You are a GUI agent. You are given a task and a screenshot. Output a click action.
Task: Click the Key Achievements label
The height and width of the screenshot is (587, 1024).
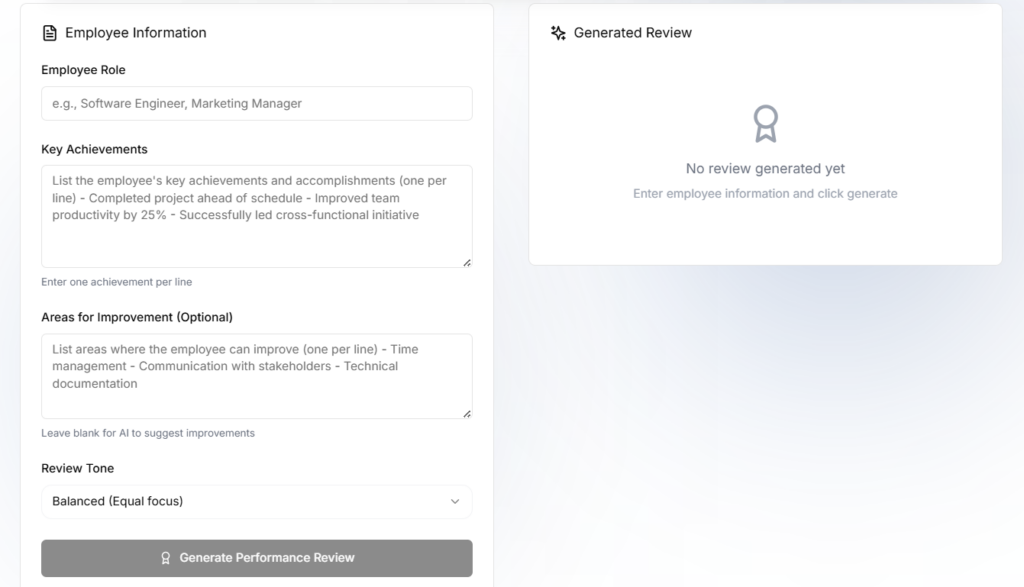tap(94, 149)
